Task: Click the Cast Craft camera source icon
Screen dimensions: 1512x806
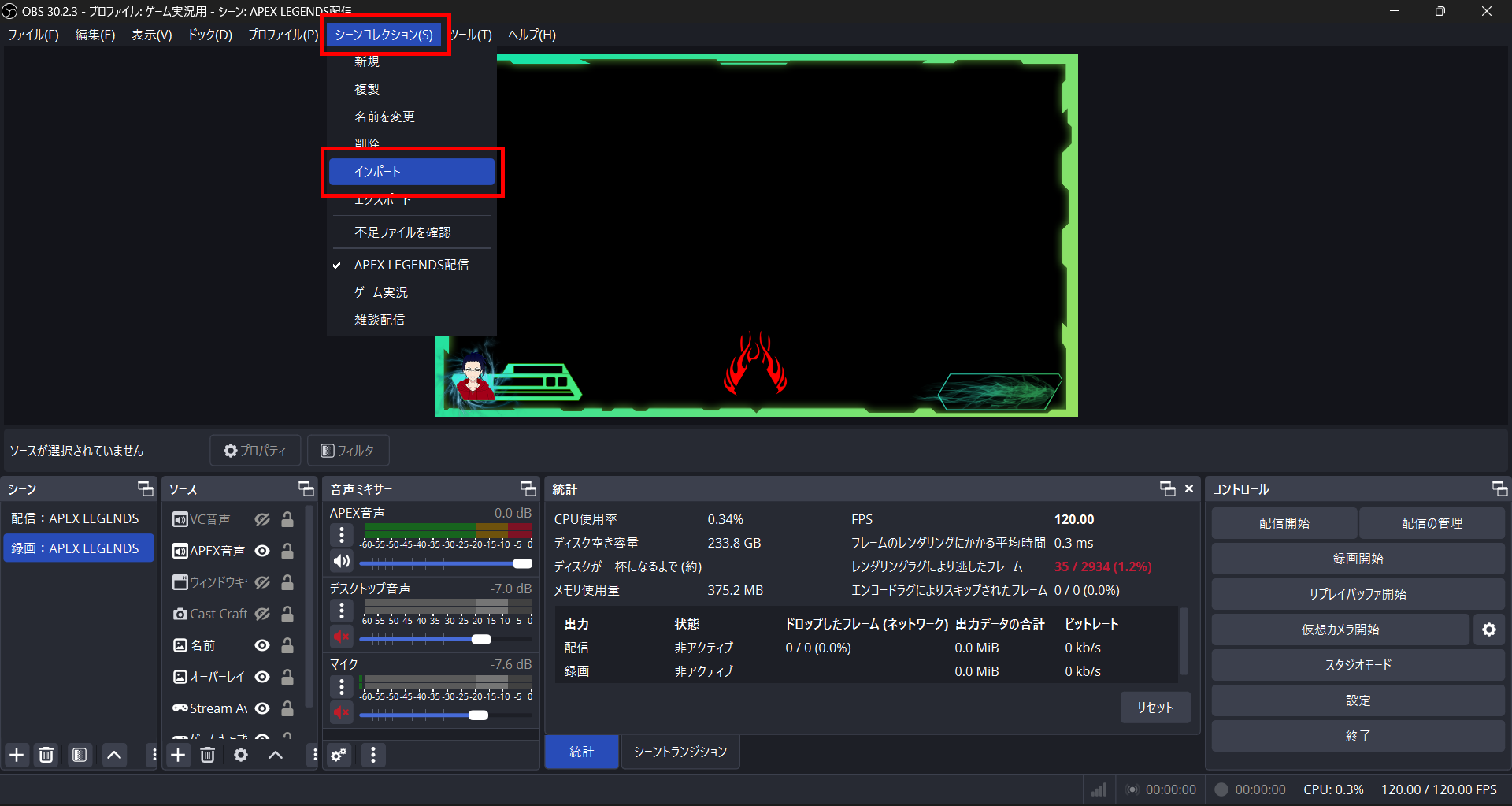Action: (180, 614)
